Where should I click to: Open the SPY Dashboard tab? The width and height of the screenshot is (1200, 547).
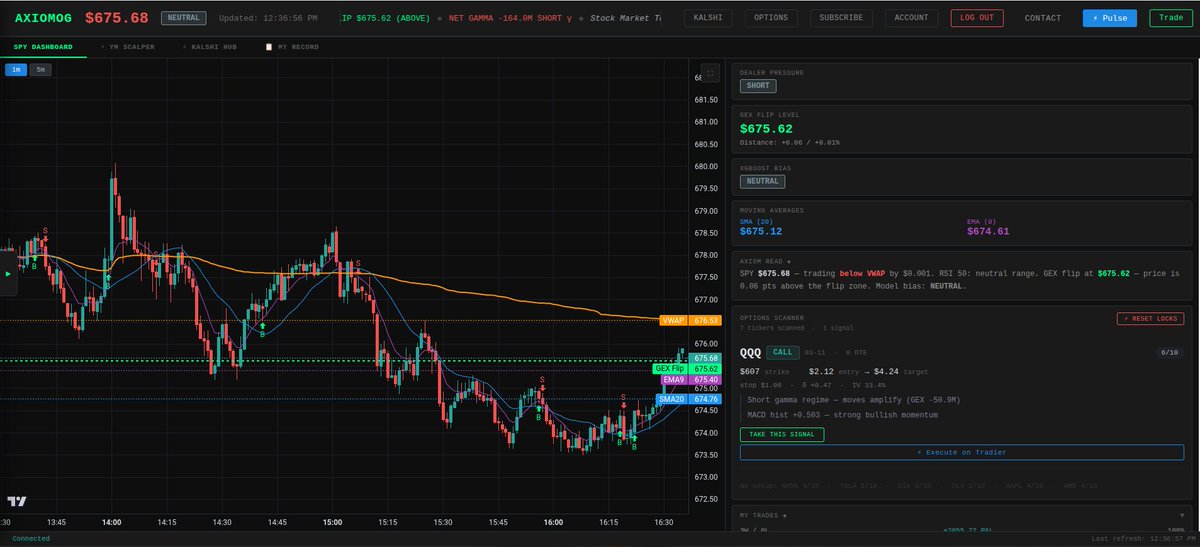pyautogui.click(x=43, y=47)
